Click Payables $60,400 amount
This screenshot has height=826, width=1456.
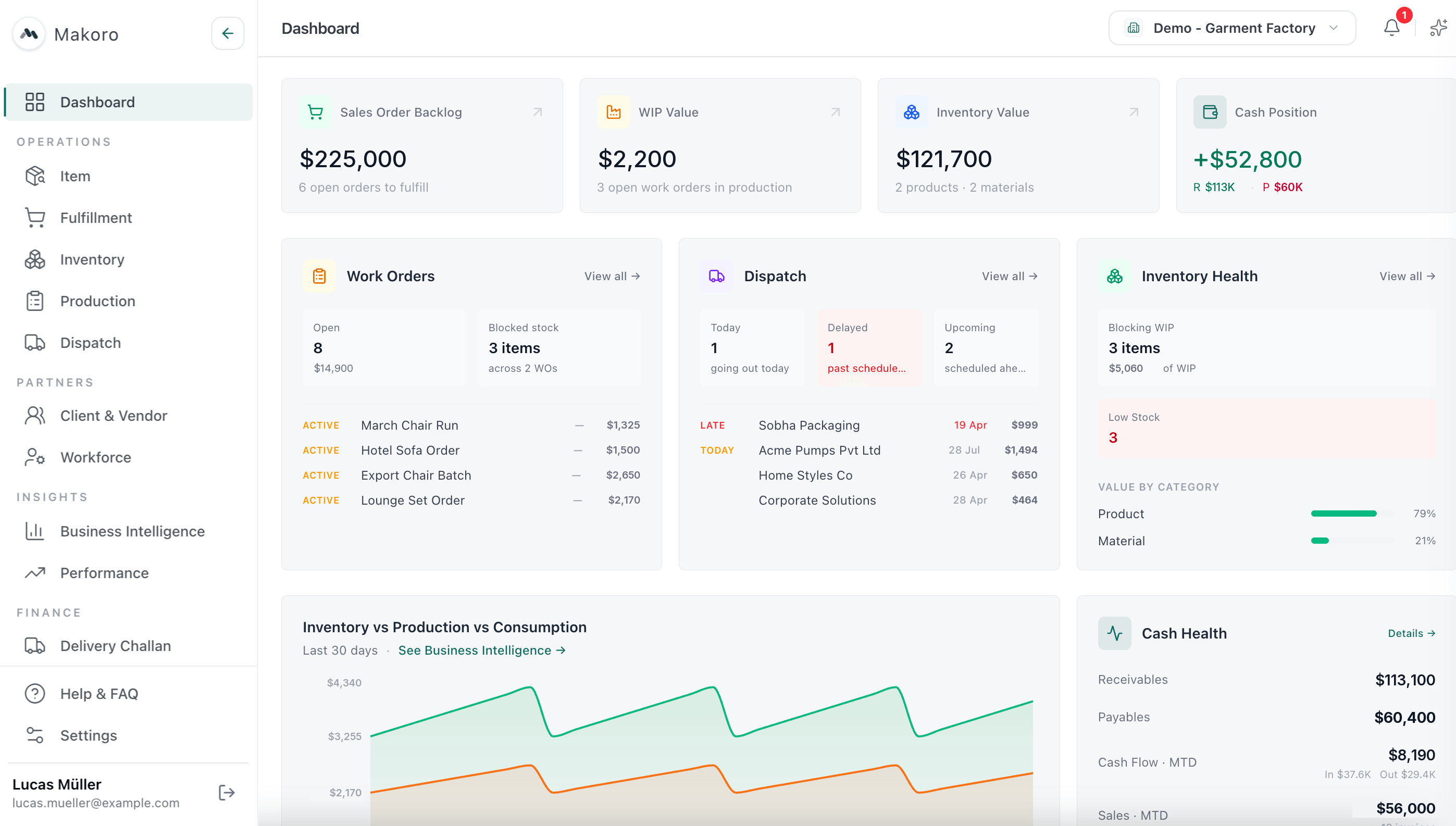tap(1405, 718)
